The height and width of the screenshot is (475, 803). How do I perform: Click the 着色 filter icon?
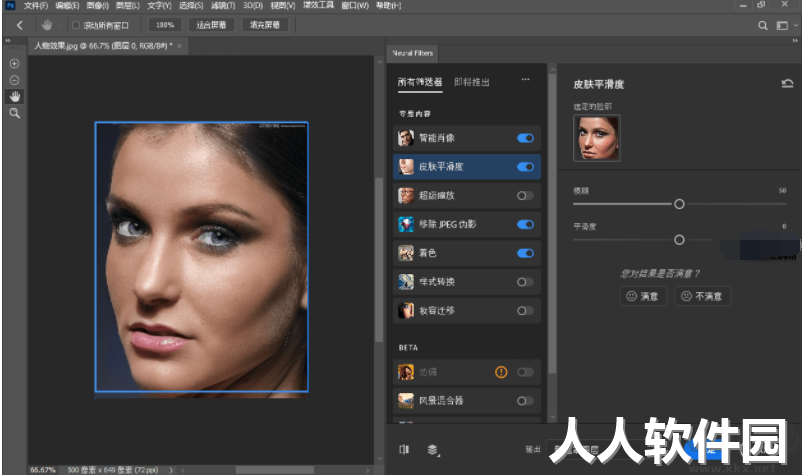point(406,253)
